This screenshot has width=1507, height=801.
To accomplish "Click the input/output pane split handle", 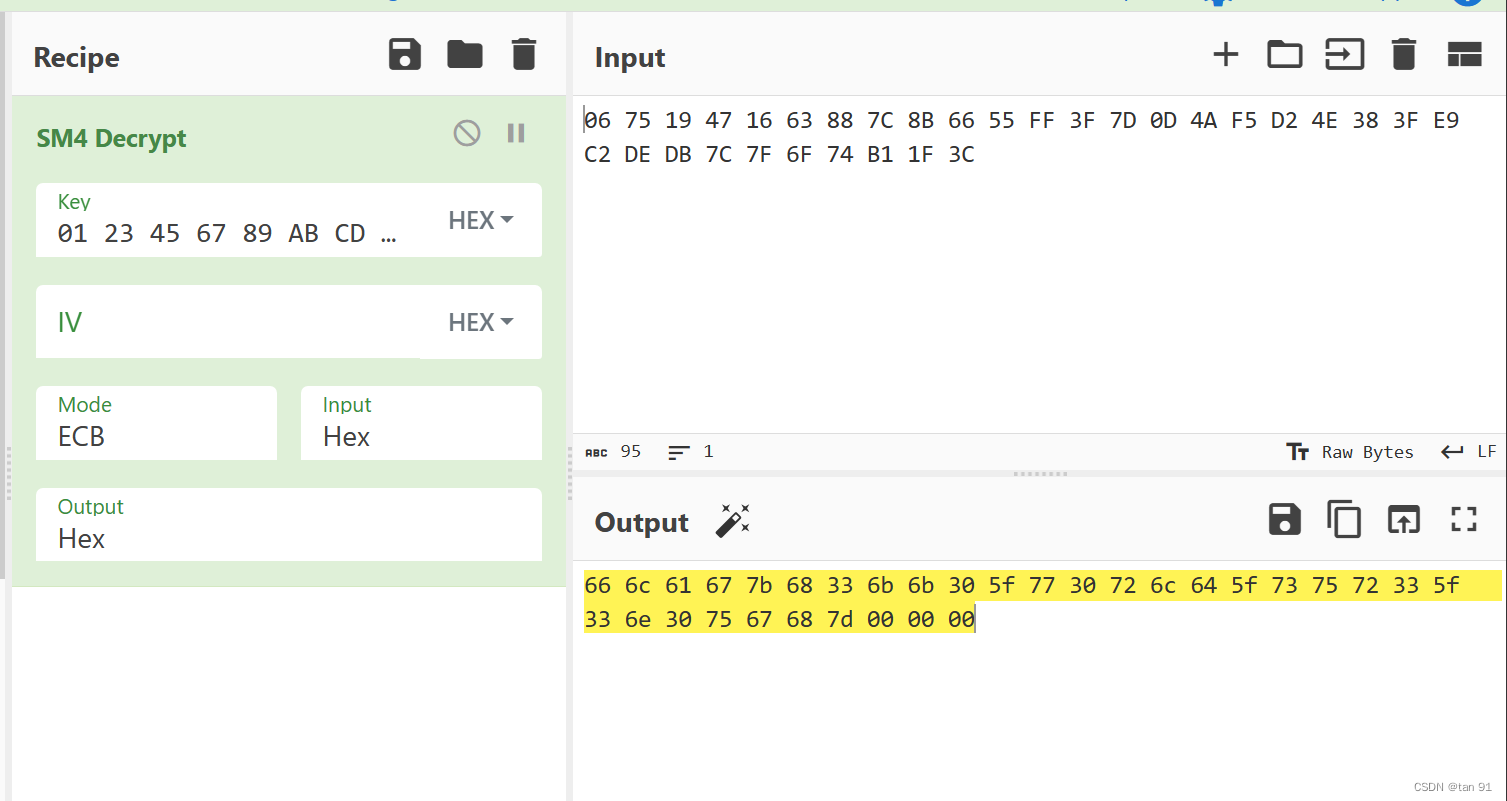I will [1040, 474].
